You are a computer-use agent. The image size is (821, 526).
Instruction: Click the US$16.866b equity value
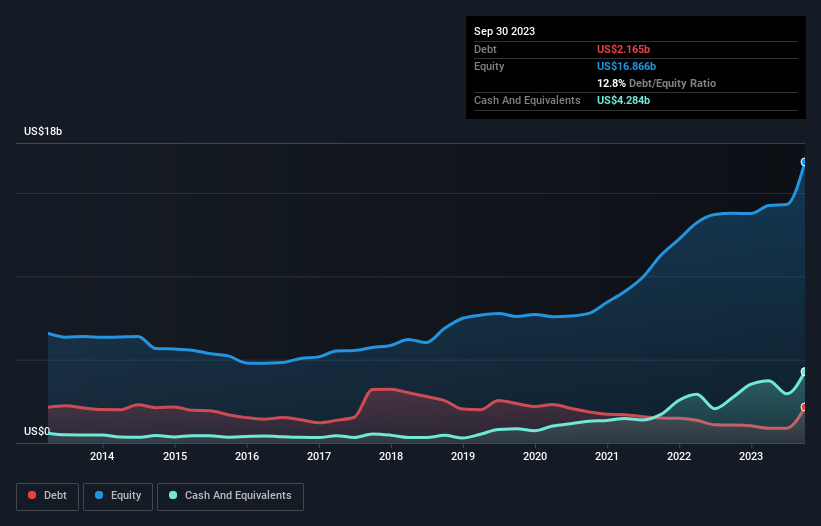coord(626,66)
